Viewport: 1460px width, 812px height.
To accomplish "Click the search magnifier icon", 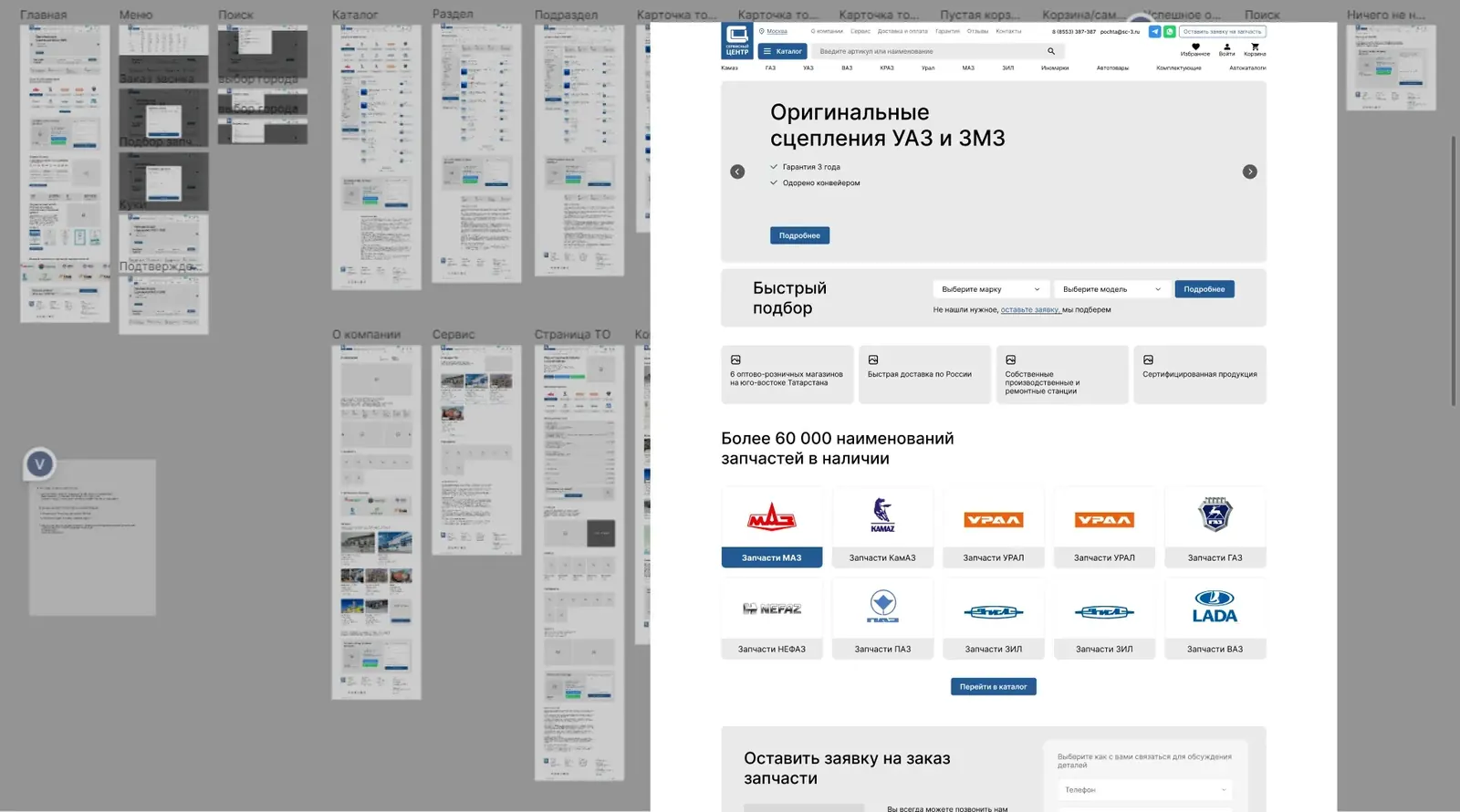I will click(1051, 51).
